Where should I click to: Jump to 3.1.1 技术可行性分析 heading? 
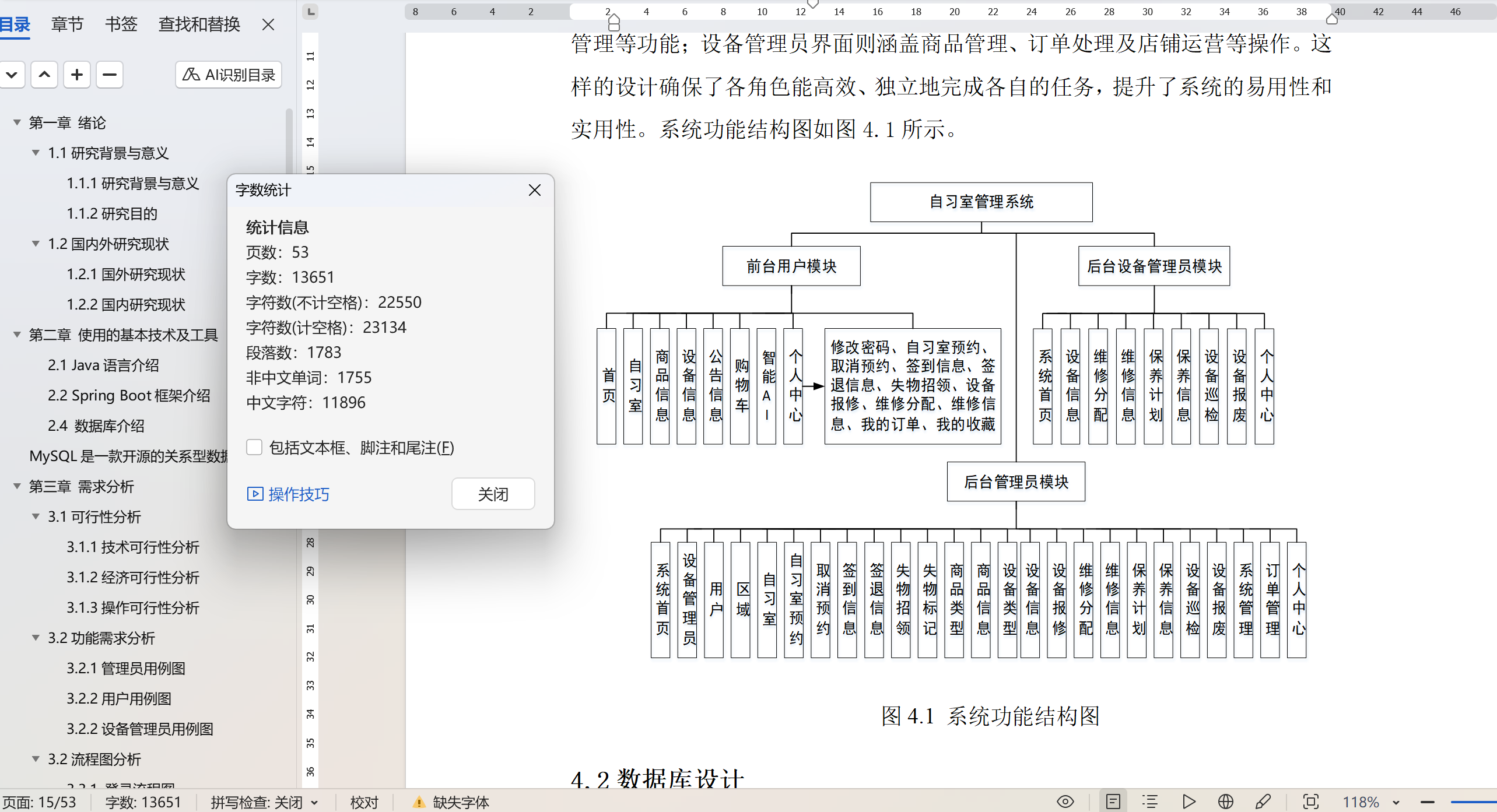coord(133,547)
